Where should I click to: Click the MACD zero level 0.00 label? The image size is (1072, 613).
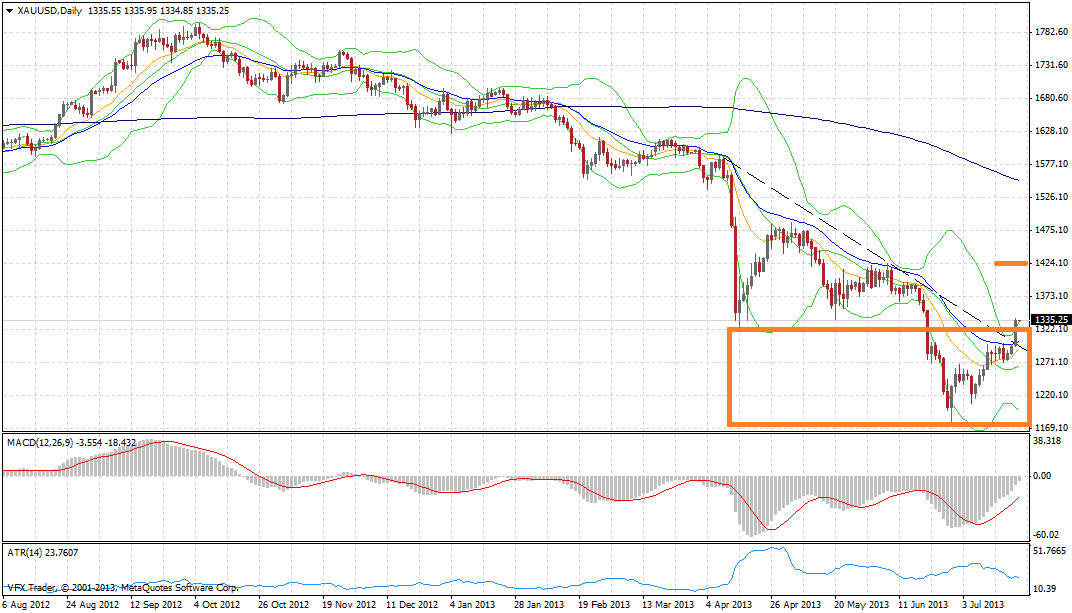(1041, 476)
